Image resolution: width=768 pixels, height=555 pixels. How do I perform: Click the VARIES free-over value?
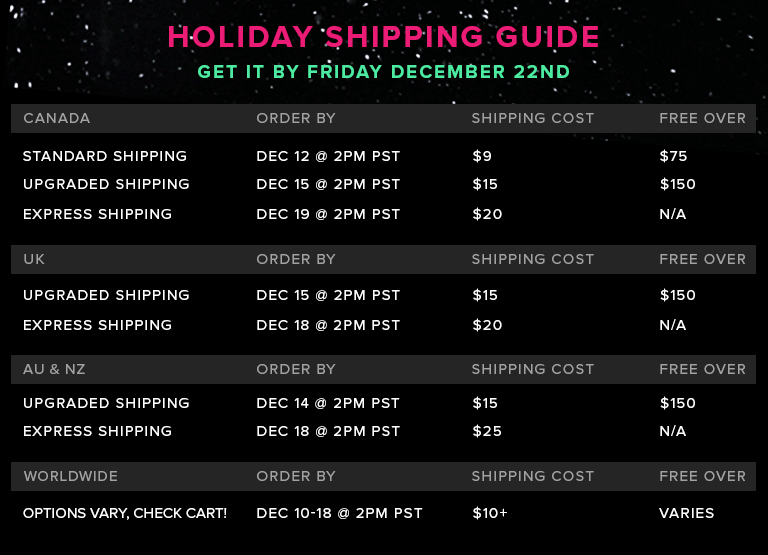click(687, 513)
